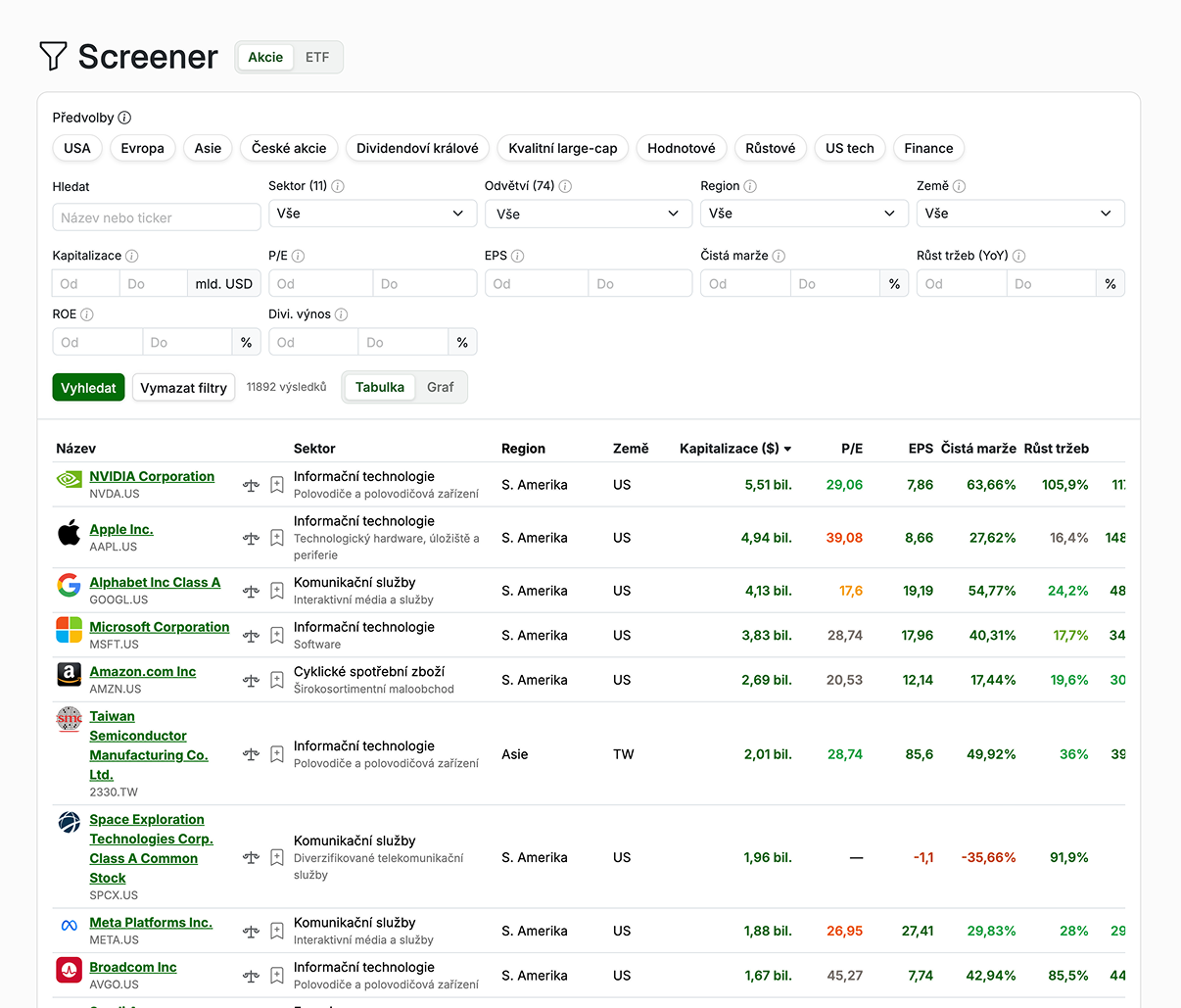Click the green Vyhledat button
This screenshot has height=1008, width=1181.
tap(89, 388)
